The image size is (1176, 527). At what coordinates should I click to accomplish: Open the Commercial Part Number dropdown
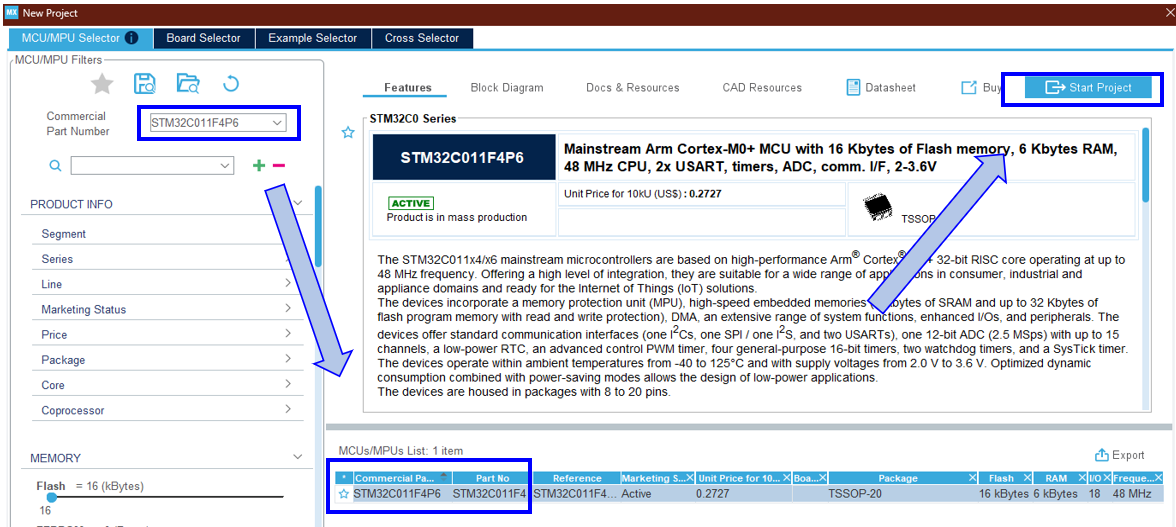[x=278, y=123]
